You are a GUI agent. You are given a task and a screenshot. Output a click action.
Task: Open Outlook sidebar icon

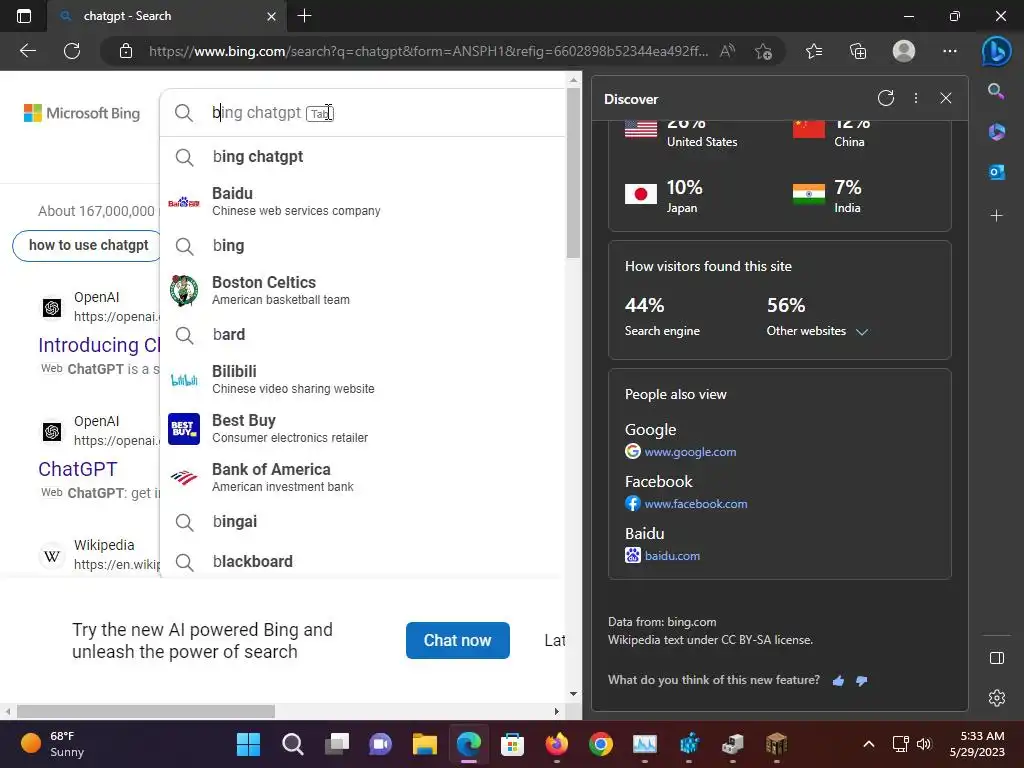click(x=997, y=172)
